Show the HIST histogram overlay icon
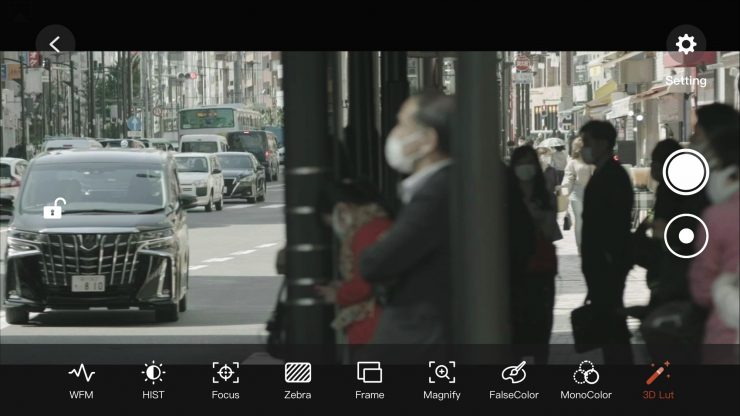This screenshot has width=740, height=416. pos(153,373)
